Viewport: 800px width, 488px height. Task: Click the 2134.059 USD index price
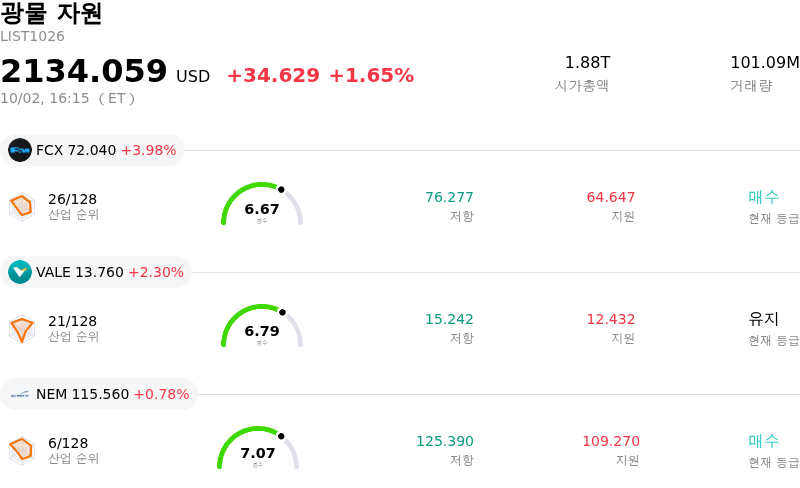(105, 71)
